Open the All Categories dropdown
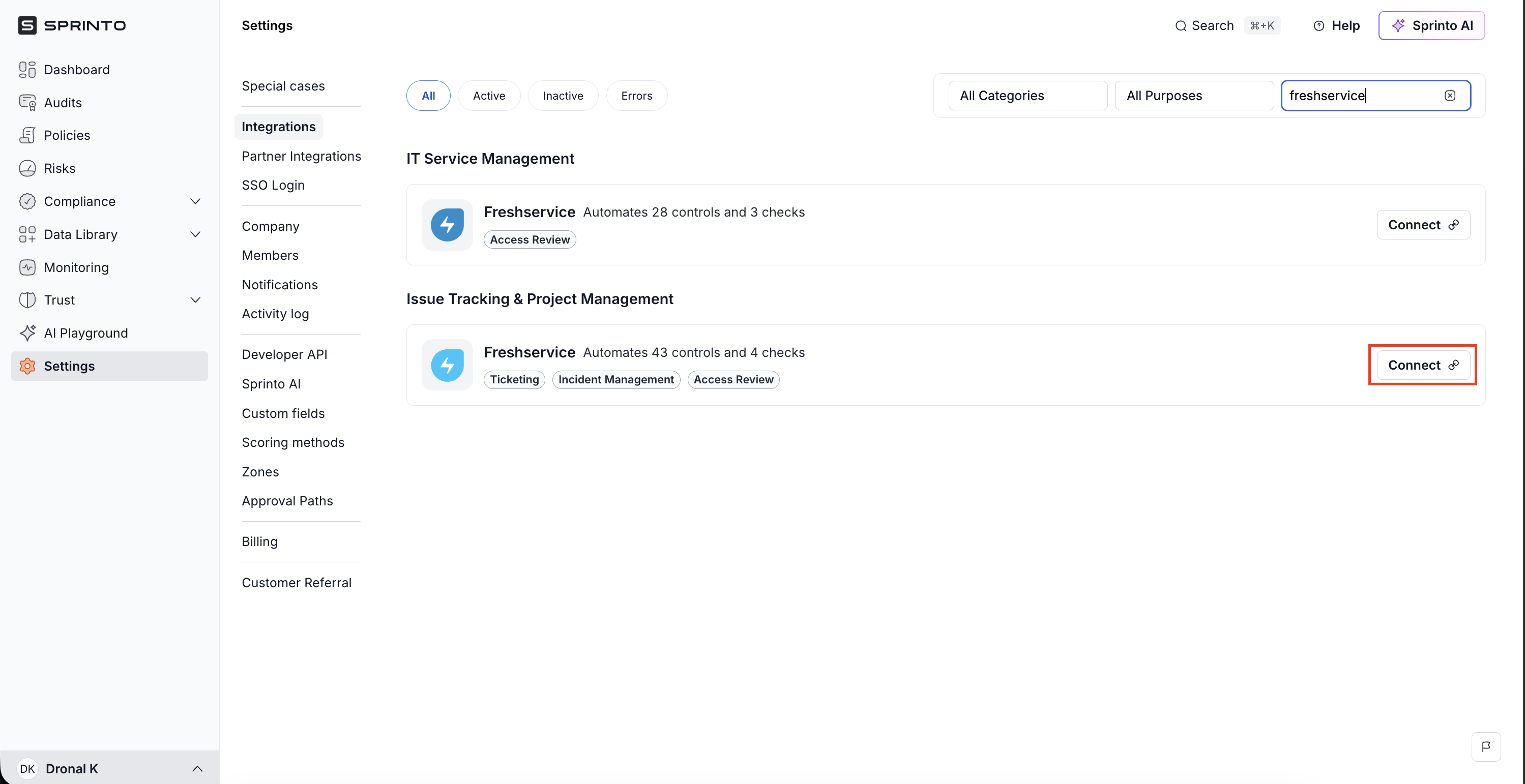The height and width of the screenshot is (784, 1525). click(x=1027, y=96)
